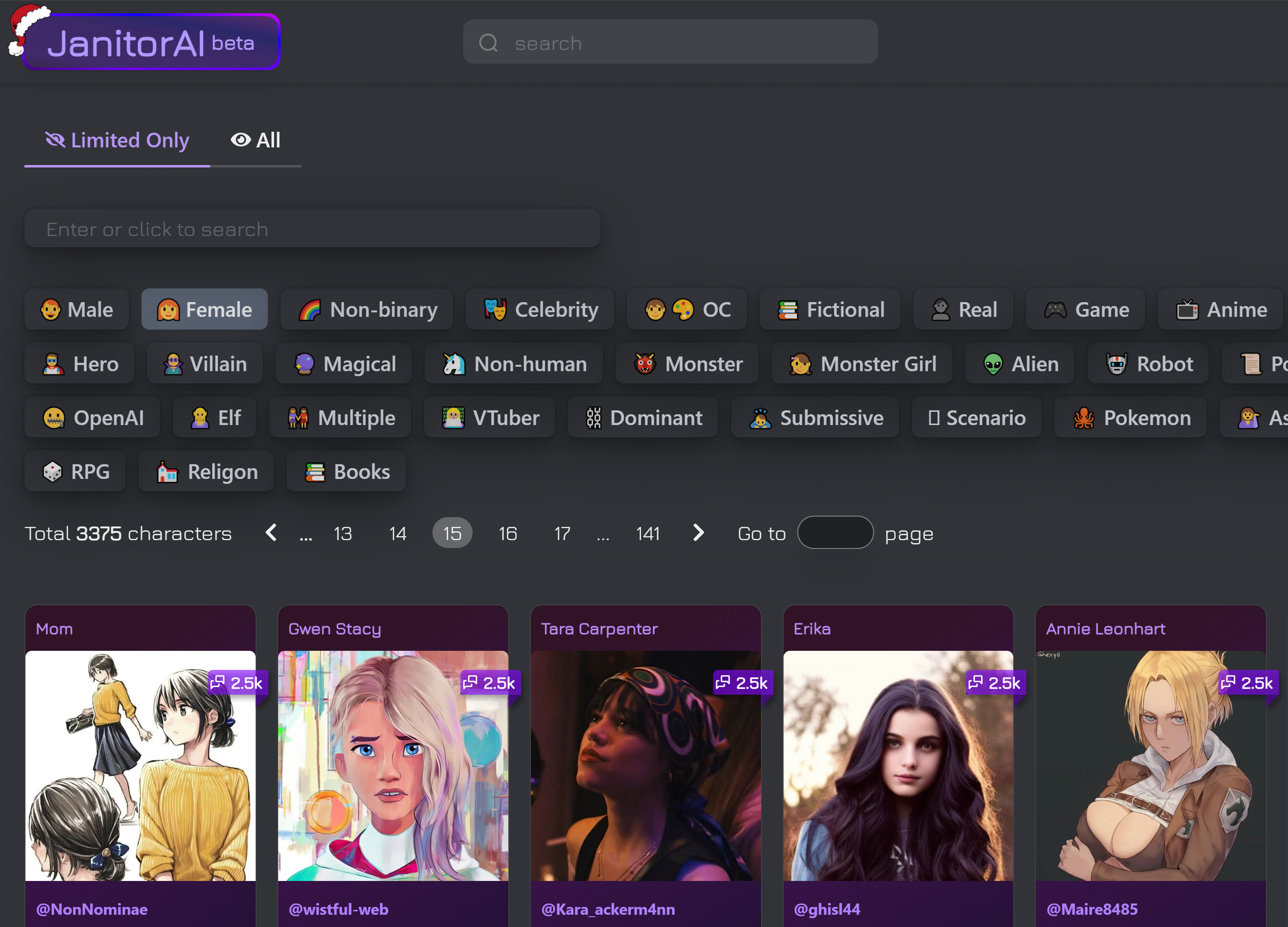The image size is (1288, 927).
Task: Toggle the Fictional tag filter
Action: [x=830, y=309]
